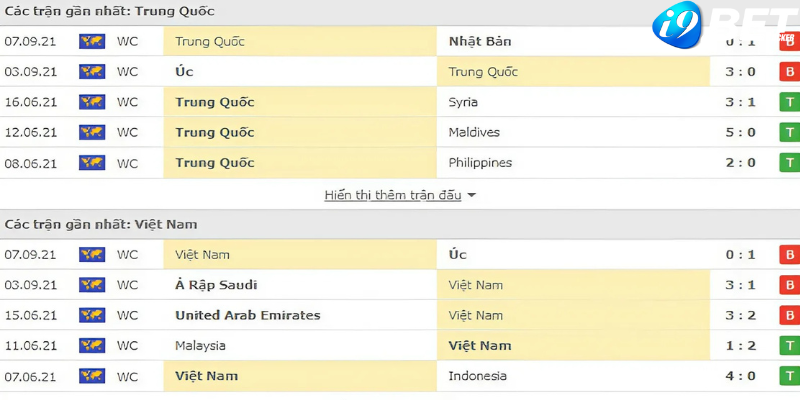This screenshot has width=800, height=400.
Task: Click the flag icon in the Úc vs Trung Quốc row
Action: click(x=92, y=72)
